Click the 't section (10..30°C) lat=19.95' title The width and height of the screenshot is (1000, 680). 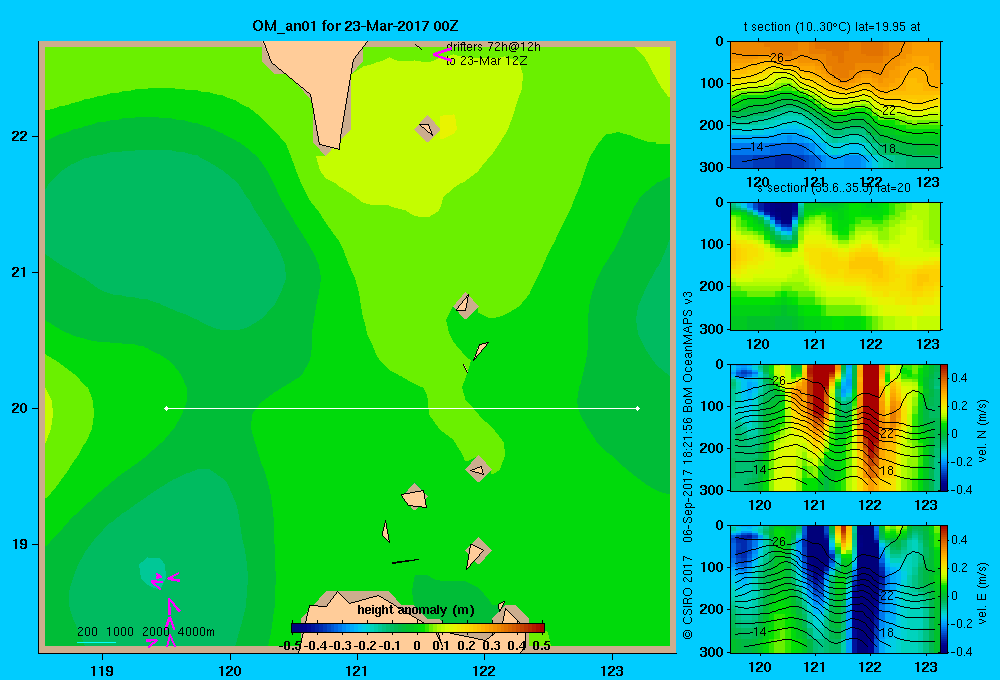click(x=832, y=27)
